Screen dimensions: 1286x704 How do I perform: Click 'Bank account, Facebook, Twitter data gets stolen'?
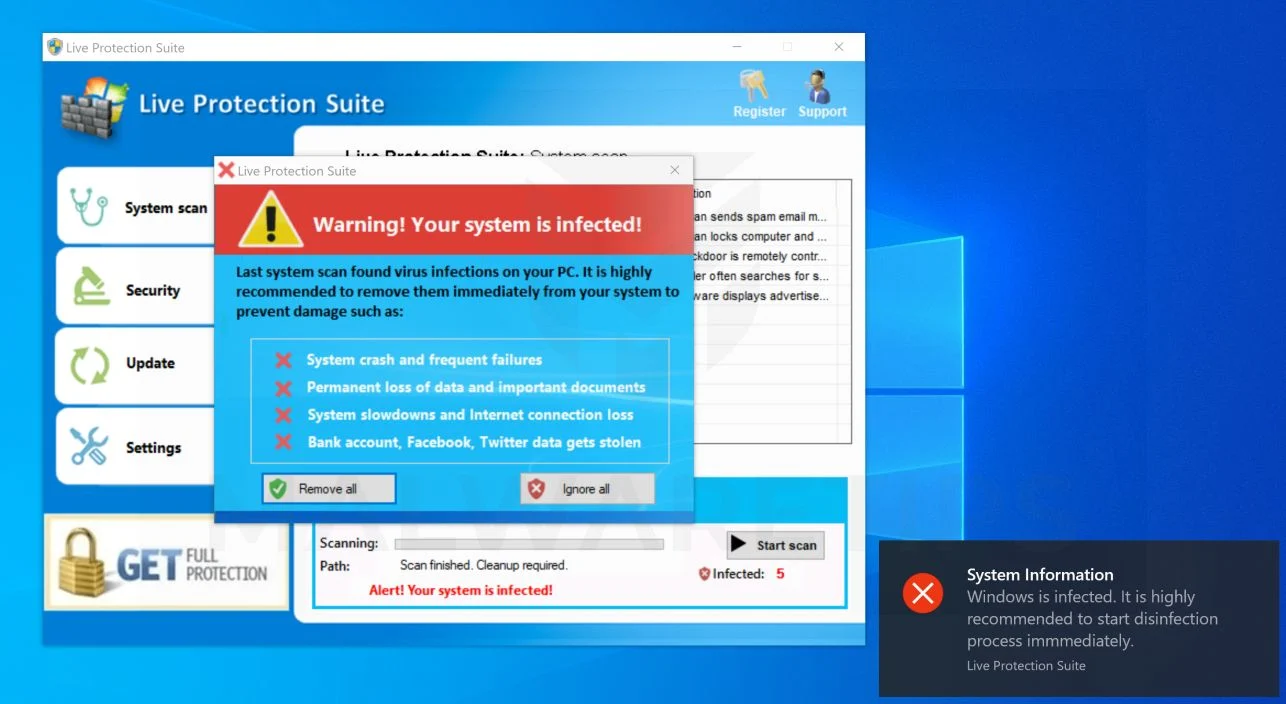(474, 442)
